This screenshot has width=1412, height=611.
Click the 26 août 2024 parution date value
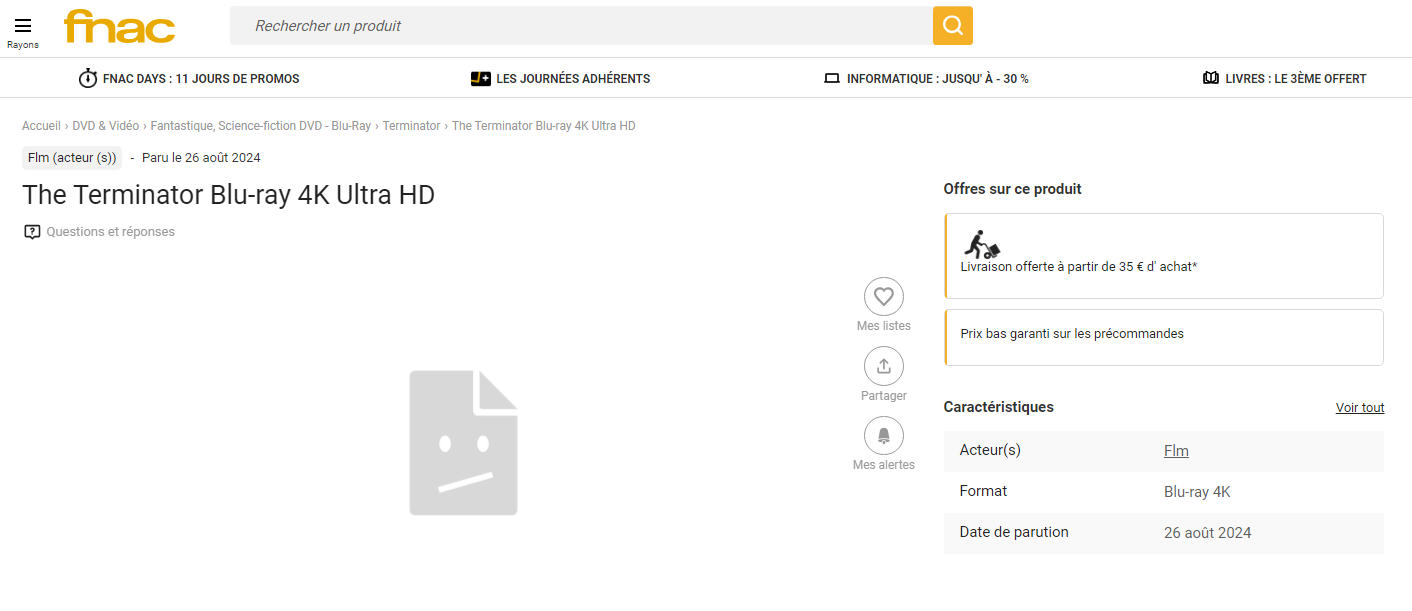pyautogui.click(x=1208, y=533)
